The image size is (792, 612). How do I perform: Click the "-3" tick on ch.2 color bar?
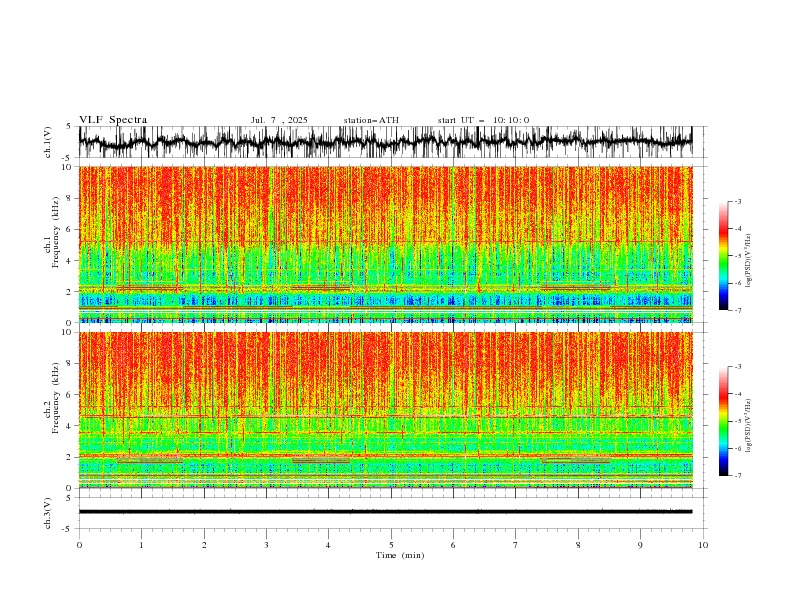pyautogui.click(x=737, y=367)
